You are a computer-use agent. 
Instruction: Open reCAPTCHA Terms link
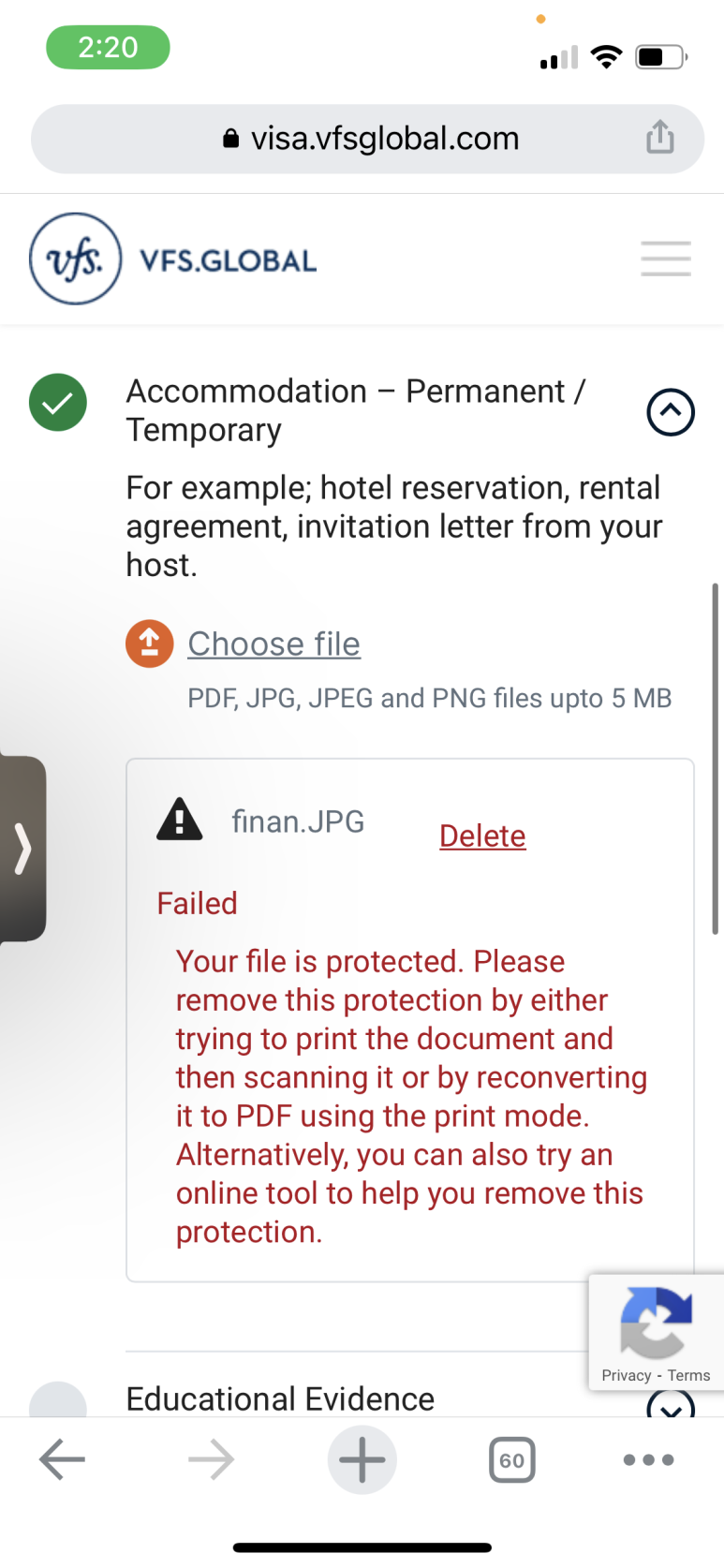coord(688,1375)
